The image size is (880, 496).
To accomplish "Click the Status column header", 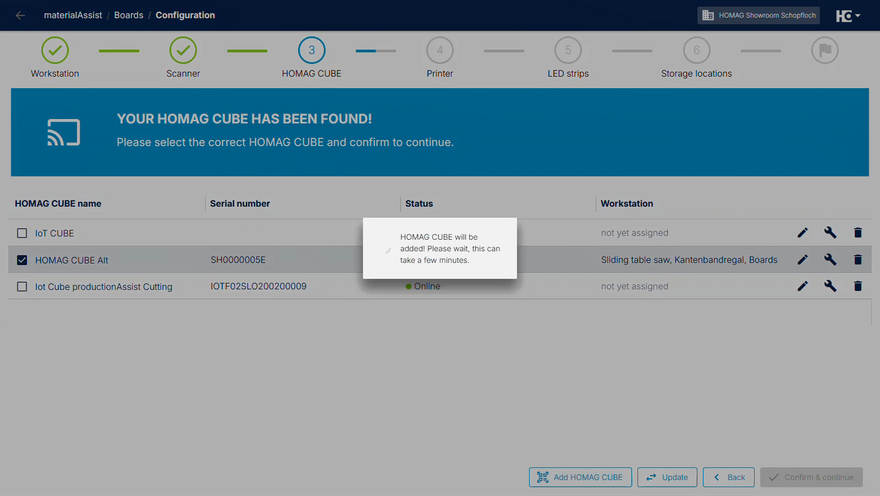I will [419, 204].
